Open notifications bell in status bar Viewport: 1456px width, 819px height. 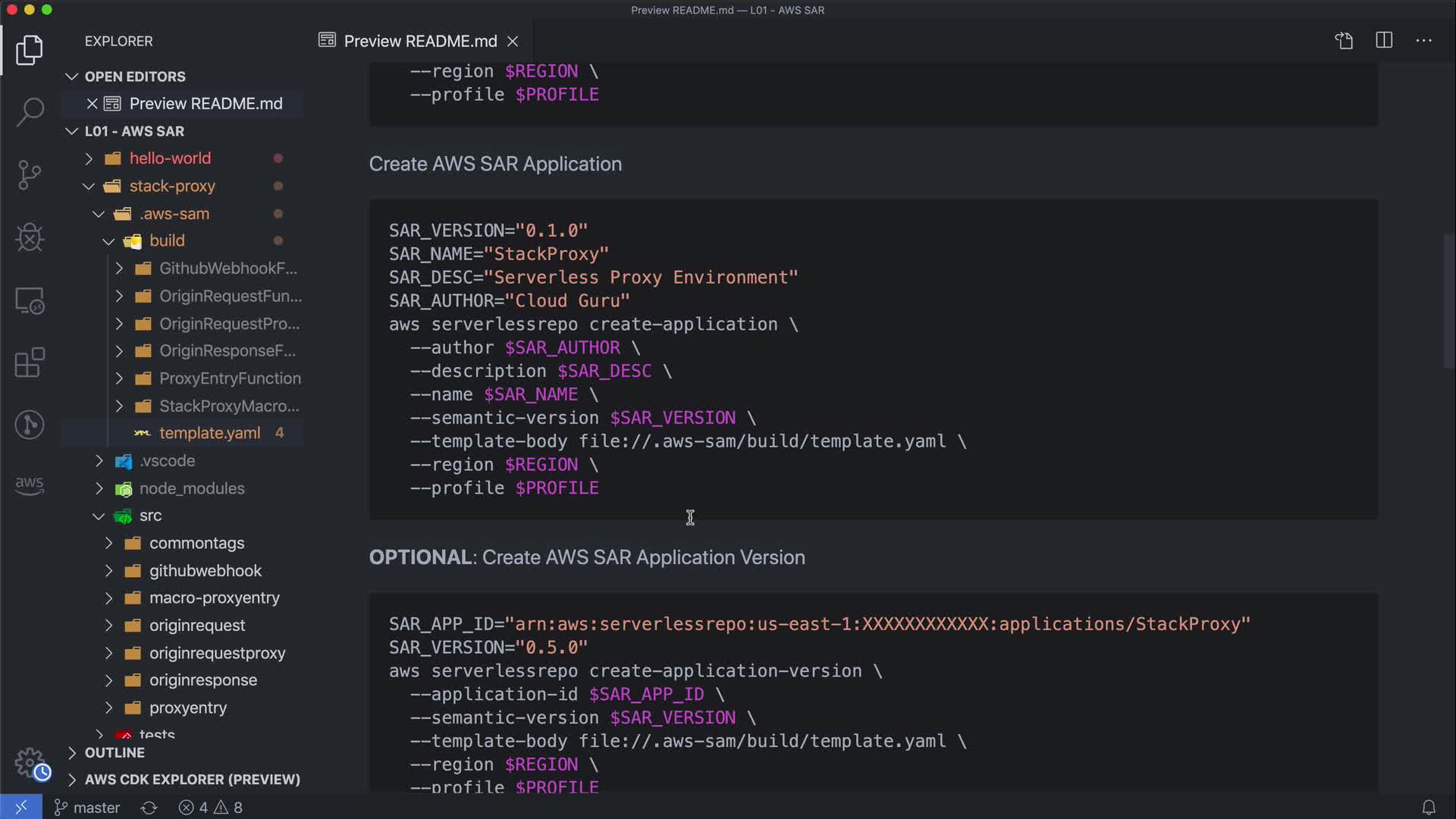click(1429, 808)
